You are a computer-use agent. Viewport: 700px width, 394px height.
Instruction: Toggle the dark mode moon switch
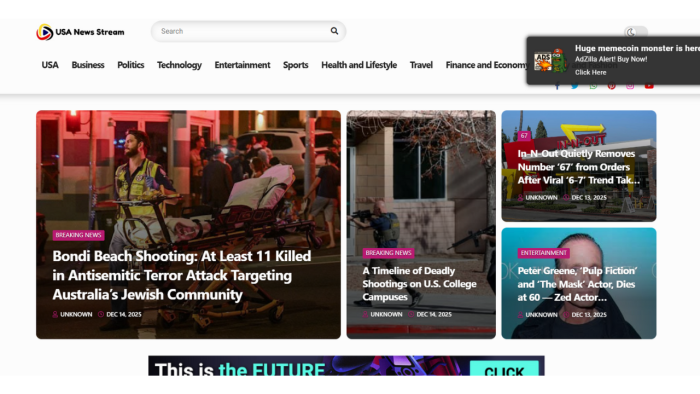[636, 32]
